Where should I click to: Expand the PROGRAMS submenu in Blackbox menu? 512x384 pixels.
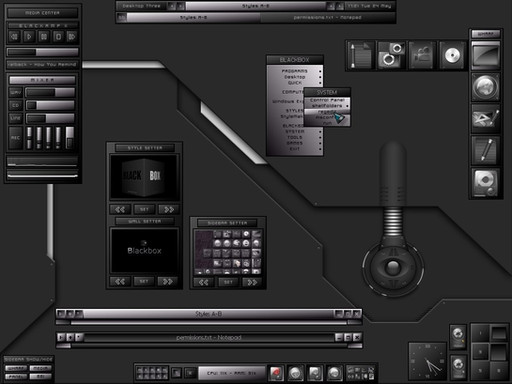tap(295, 71)
